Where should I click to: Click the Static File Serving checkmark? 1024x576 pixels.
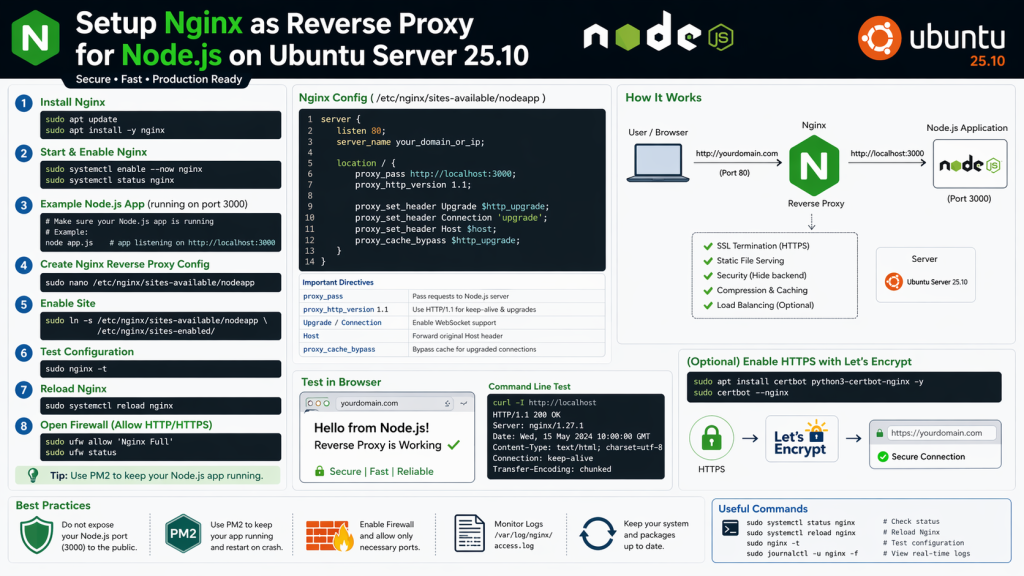(x=706, y=261)
